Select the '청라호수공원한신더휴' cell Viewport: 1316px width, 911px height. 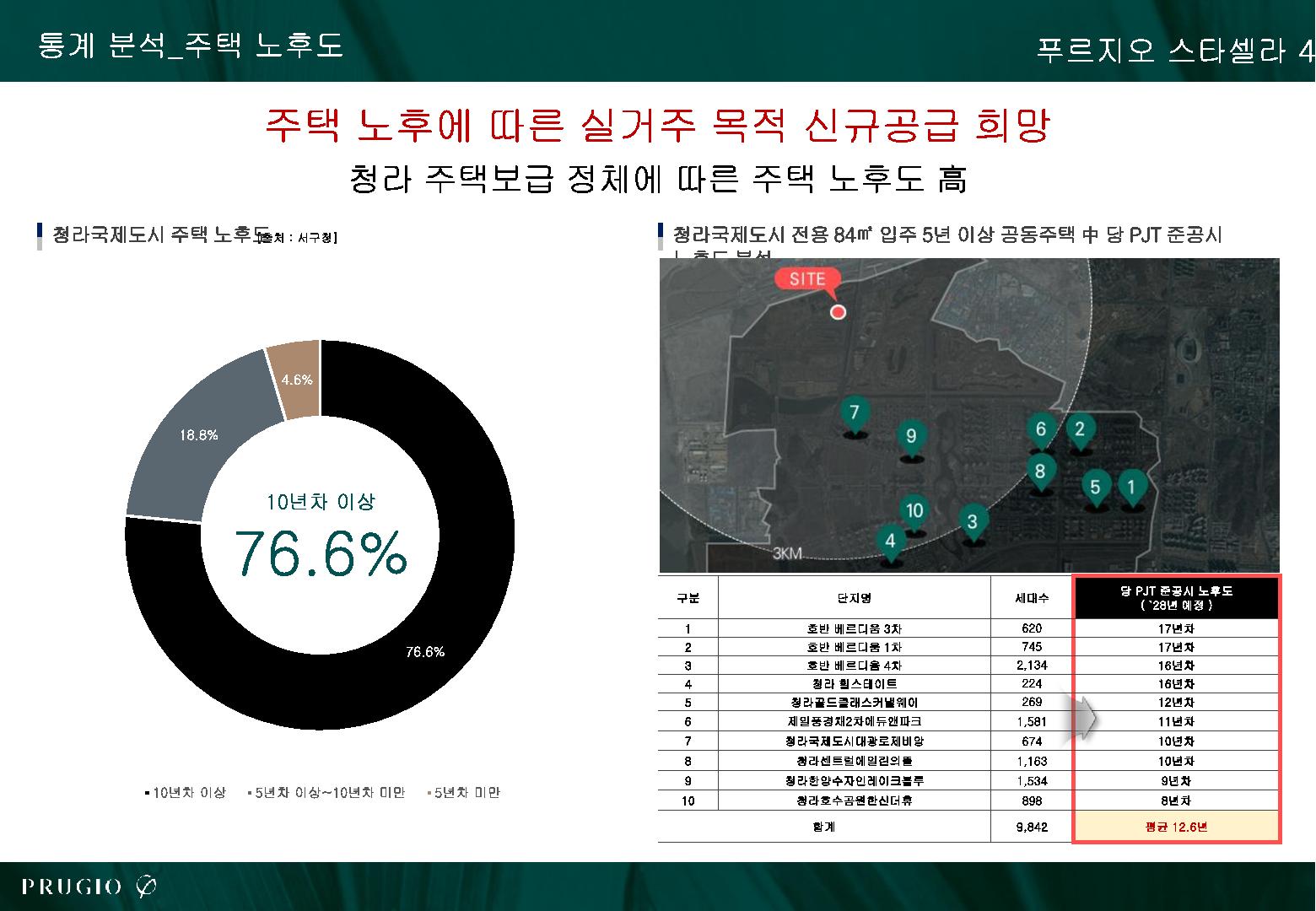click(x=855, y=800)
